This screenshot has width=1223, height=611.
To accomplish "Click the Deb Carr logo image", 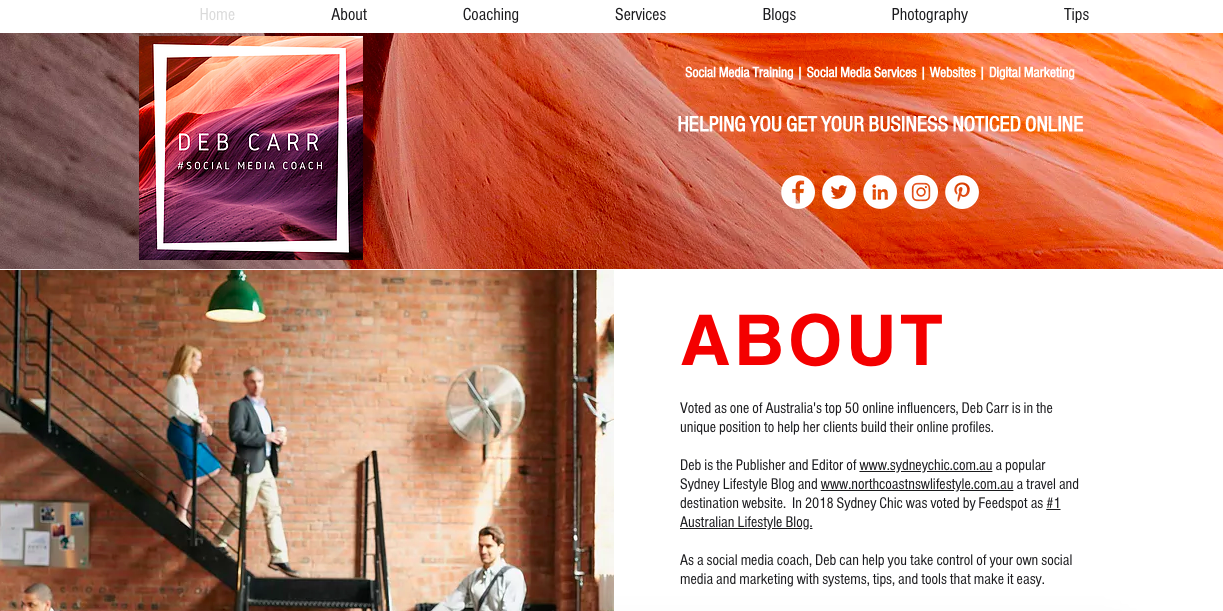I will coord(251,148).
